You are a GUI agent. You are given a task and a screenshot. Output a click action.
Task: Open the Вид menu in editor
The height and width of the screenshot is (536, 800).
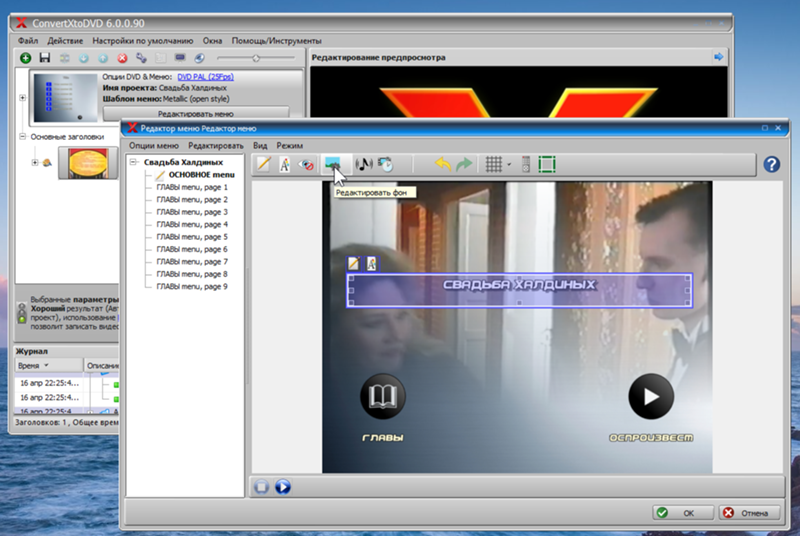click(x=260, y=146)
